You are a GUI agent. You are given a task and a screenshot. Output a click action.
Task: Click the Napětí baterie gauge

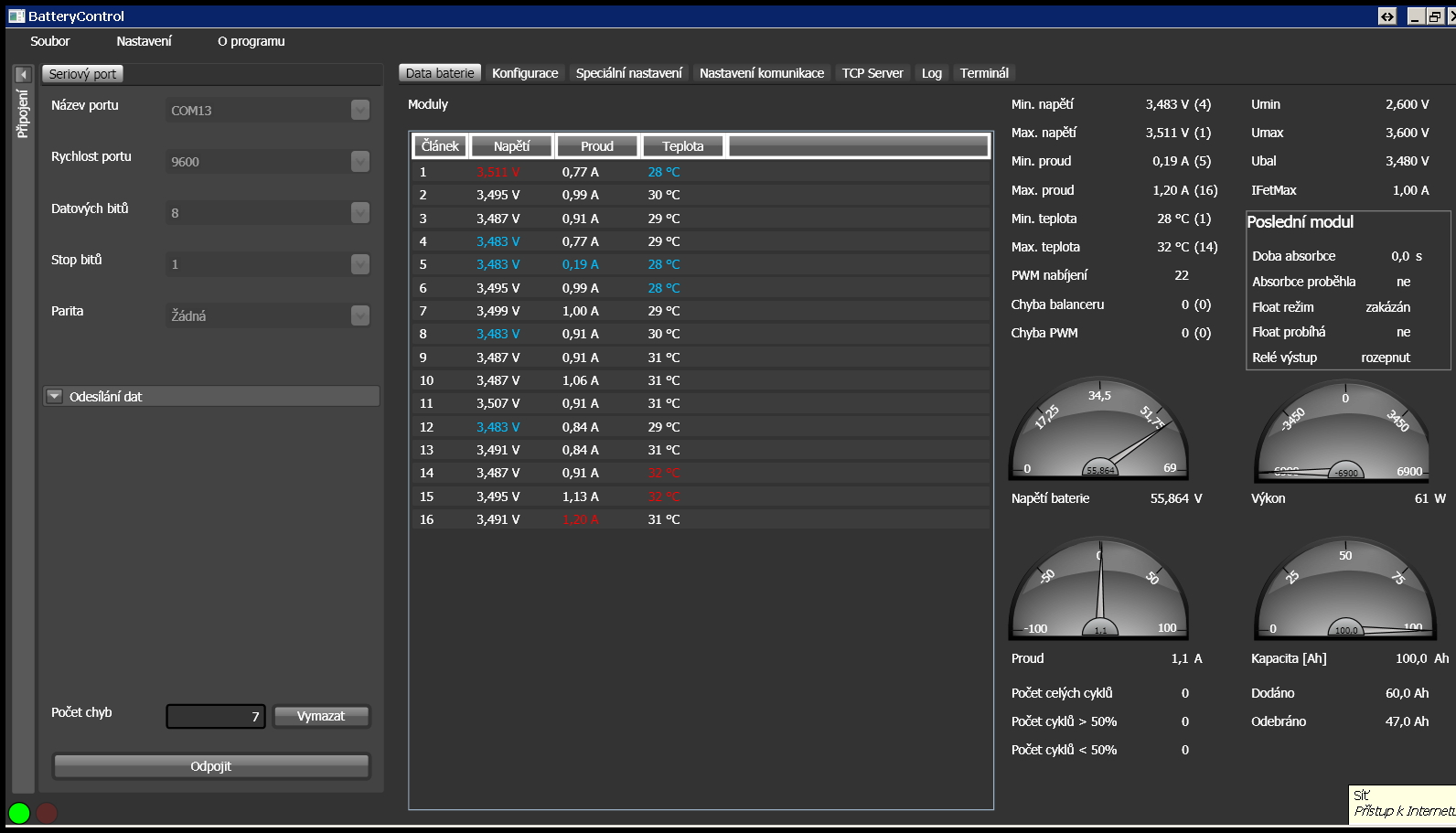pos(1098,430)
